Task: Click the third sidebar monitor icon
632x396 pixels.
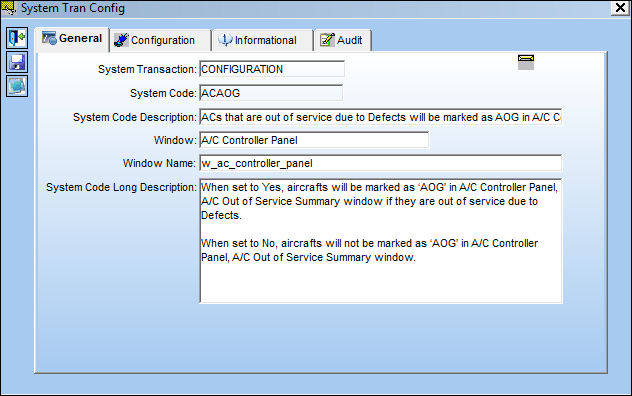Action: 17,86
